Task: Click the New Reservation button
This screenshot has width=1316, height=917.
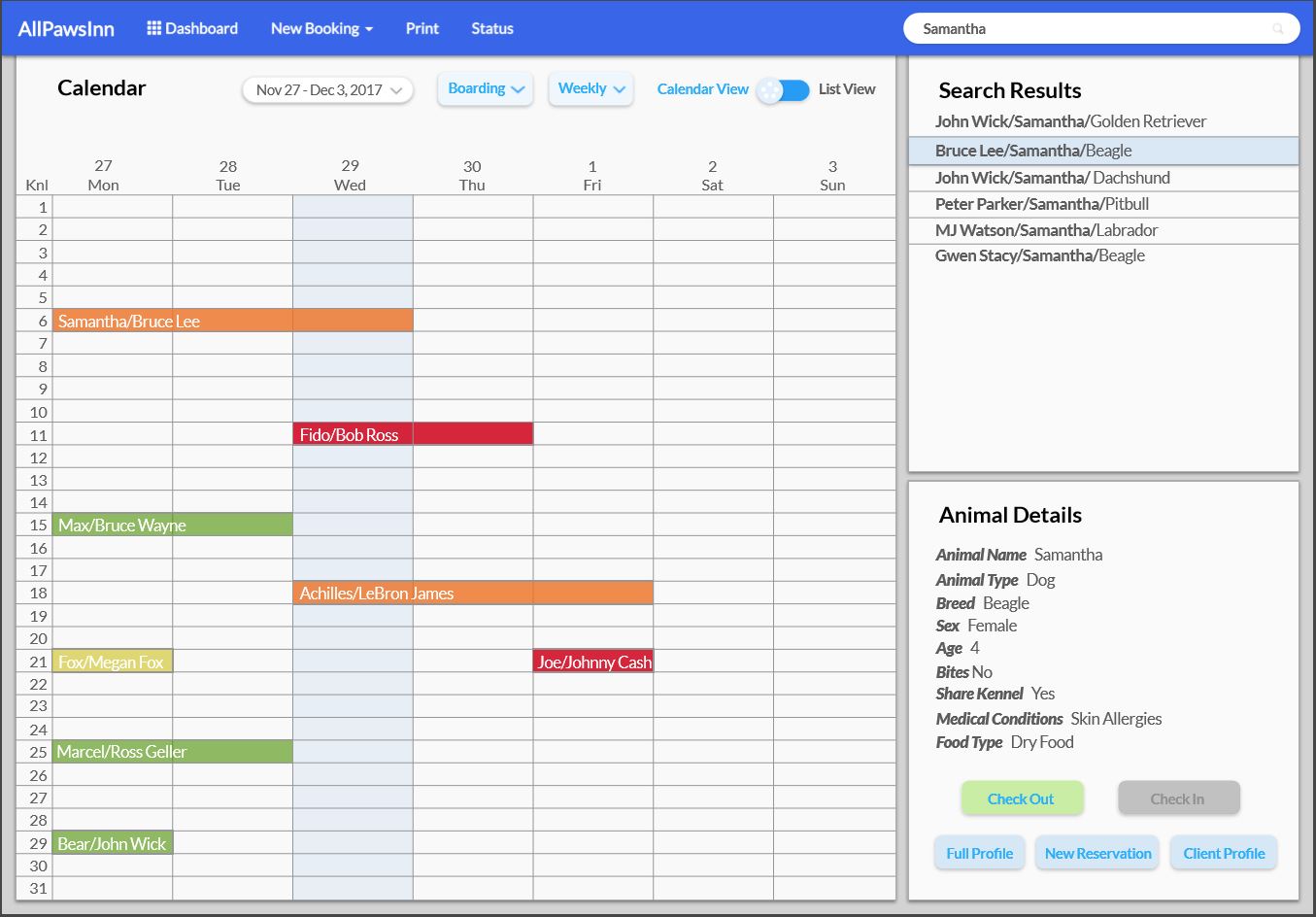Action: coord(1097,853)
